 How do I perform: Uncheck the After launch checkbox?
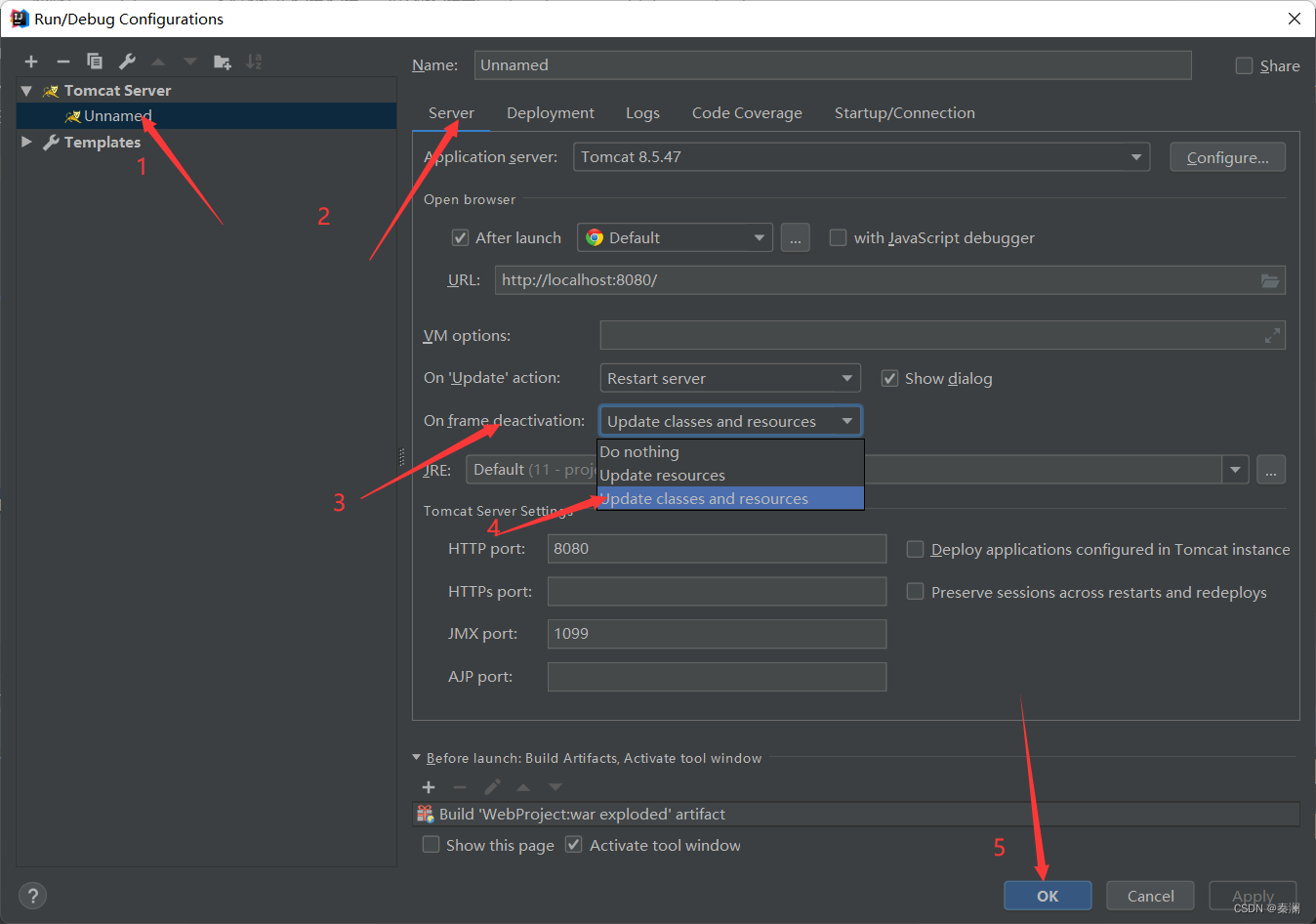tap(461, 237)
